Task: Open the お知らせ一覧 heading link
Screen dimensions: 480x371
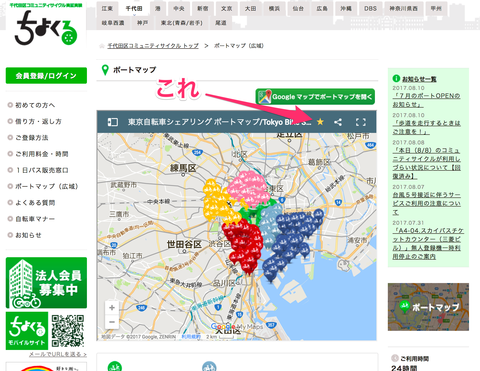Action: 419,79
